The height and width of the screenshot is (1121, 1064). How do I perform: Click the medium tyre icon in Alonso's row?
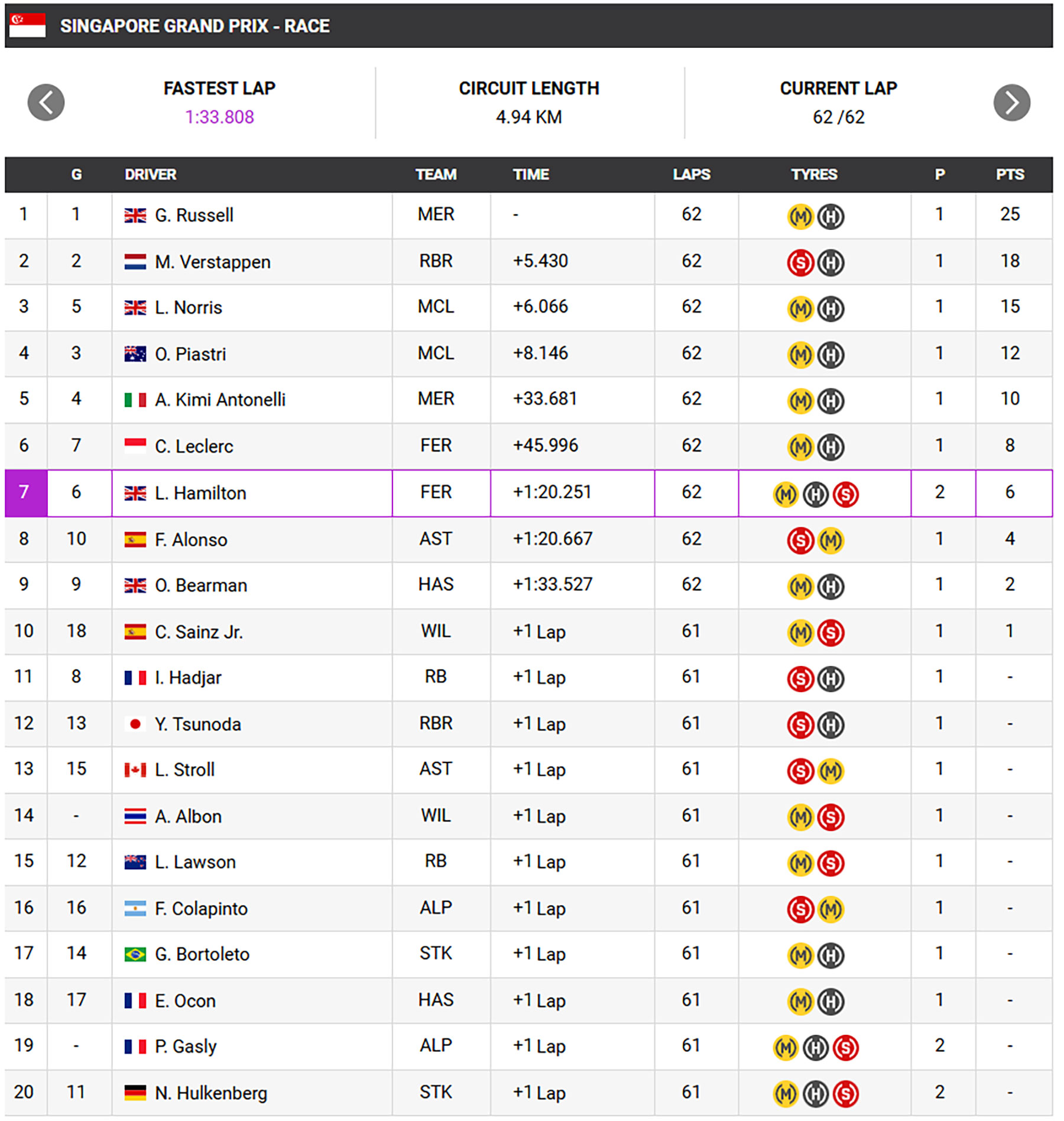[x=830, y=540]
